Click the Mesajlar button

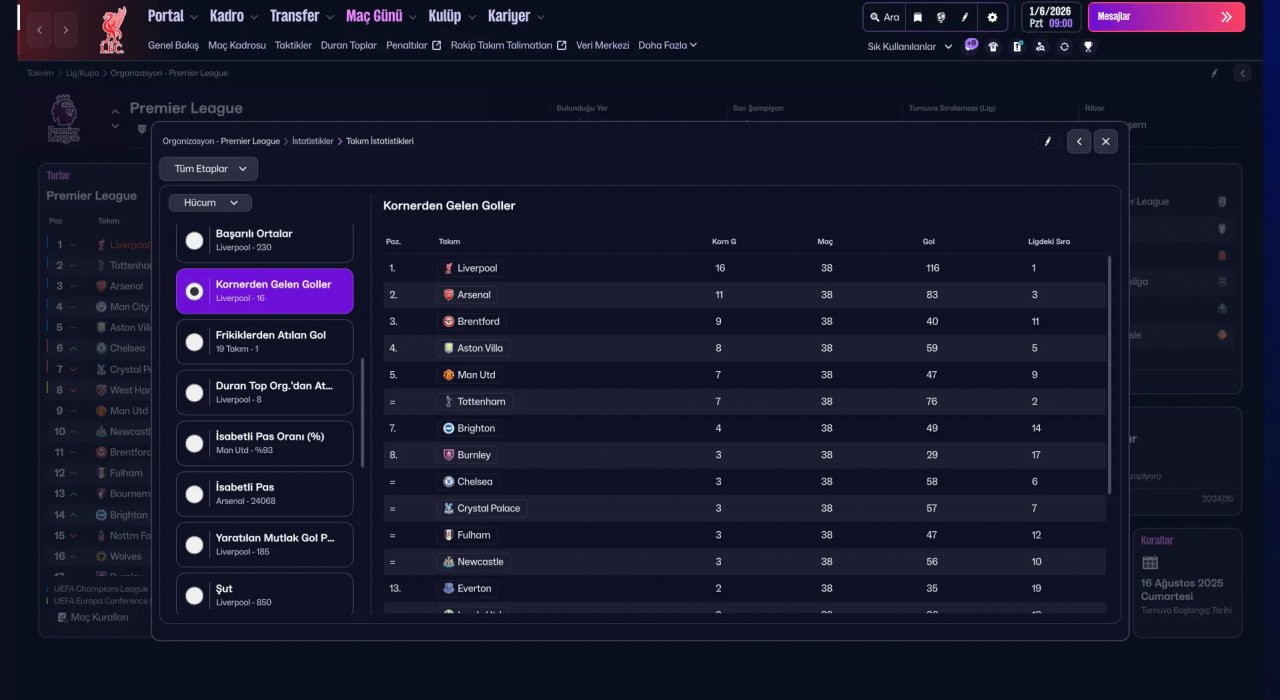click(x=1166, y=17)
